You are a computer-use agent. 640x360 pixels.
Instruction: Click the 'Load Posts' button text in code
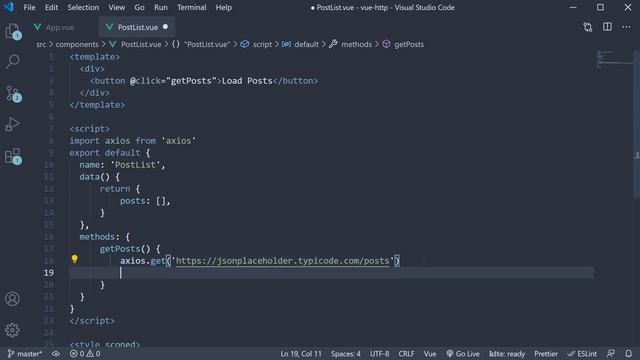[x=247, y=81]
